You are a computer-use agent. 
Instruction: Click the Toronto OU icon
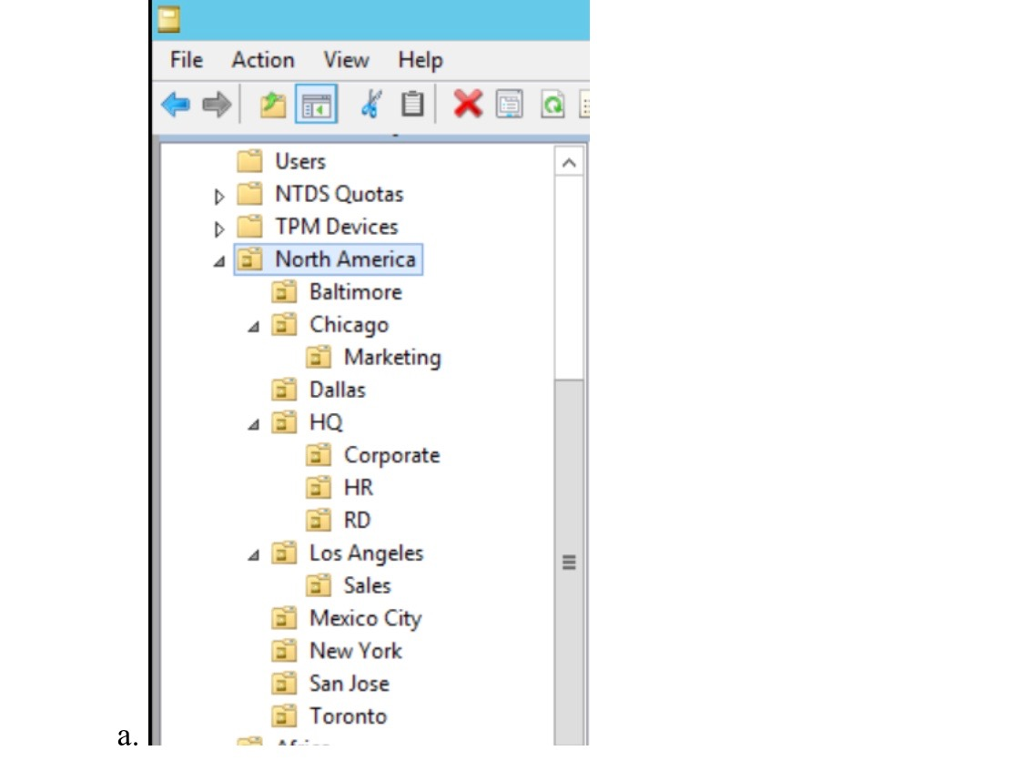pyautogui.click(x=284, y=716)
